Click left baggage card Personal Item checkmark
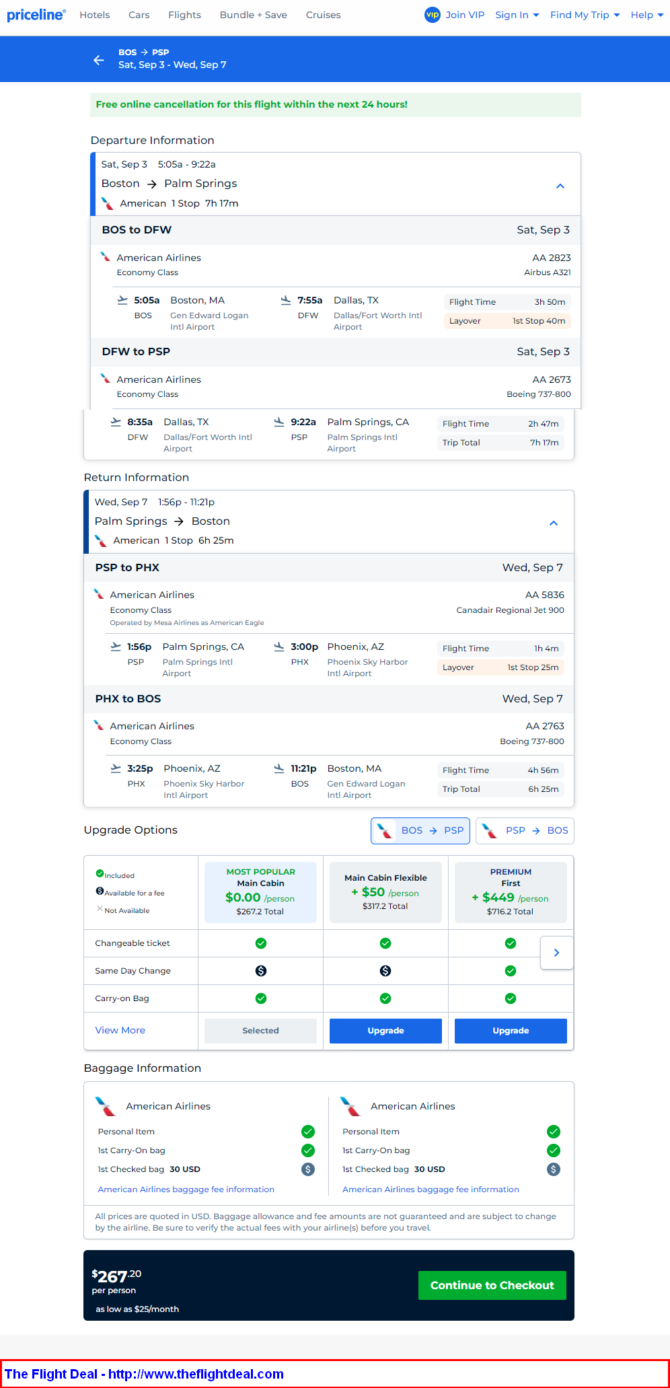 point(308,1131)
